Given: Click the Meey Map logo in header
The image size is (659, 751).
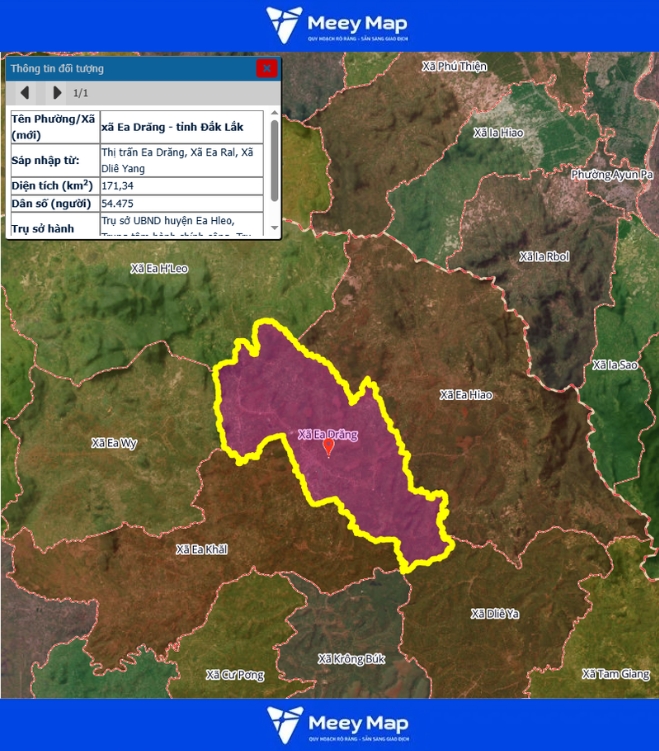Looking at the screenshot, I should click(x=336, y=25).
